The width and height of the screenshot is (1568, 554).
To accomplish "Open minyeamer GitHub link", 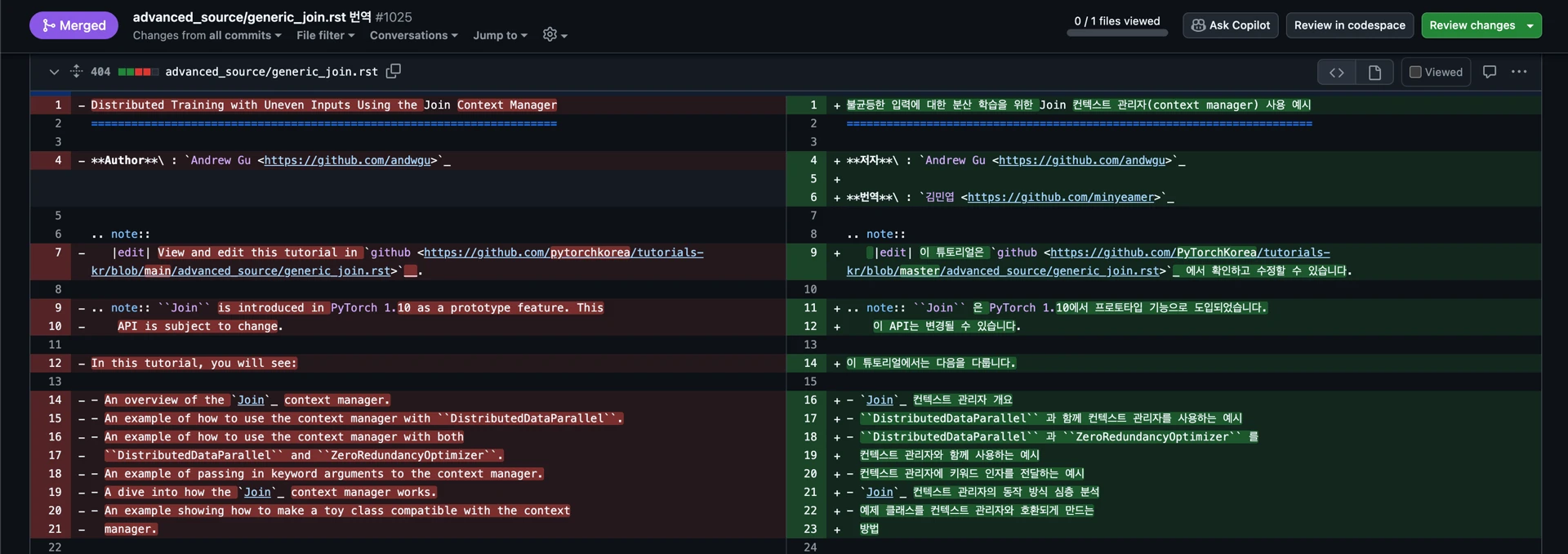I will 1061,198.
